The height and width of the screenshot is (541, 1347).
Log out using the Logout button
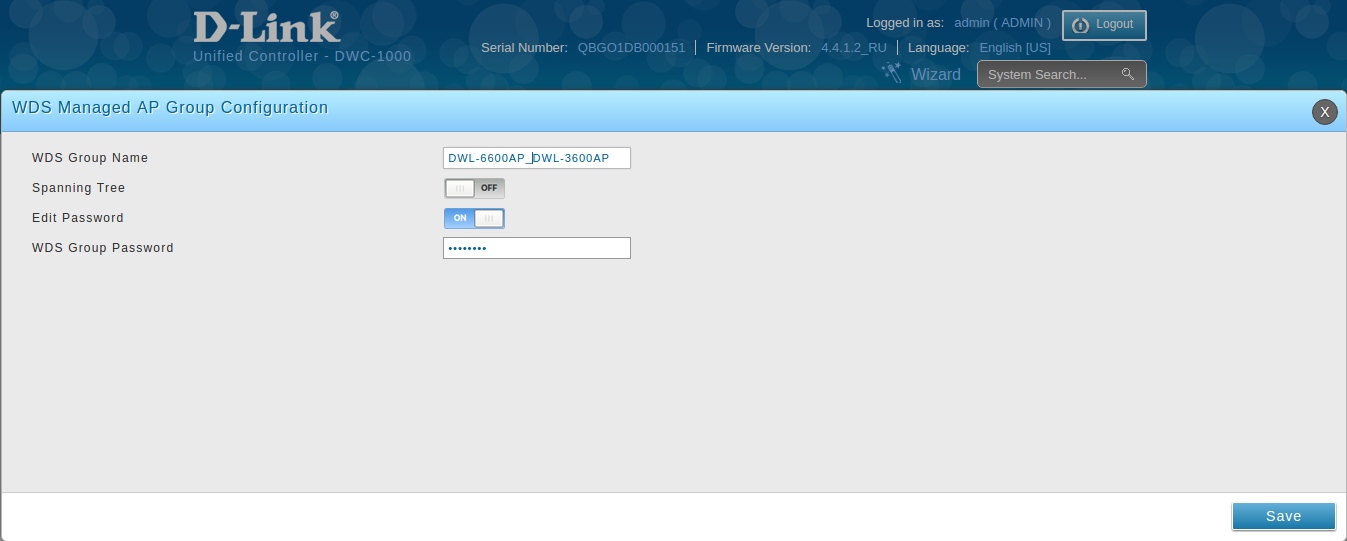coord(1104,25)
